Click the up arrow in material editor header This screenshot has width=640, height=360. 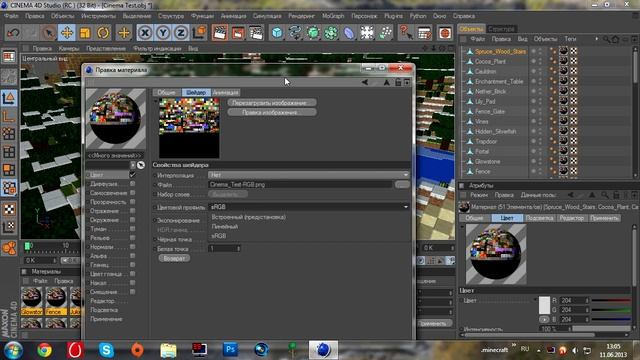pos(386,82)
